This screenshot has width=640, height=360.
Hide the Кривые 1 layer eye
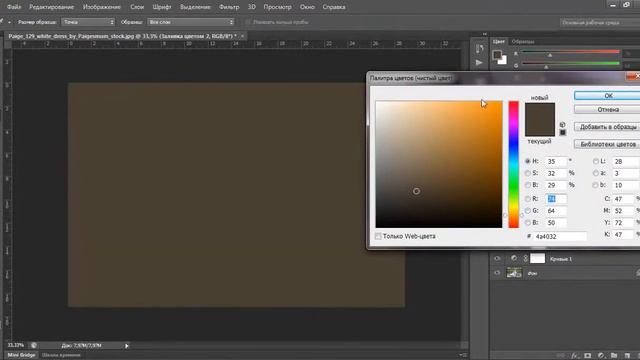[x=497, y=258]
